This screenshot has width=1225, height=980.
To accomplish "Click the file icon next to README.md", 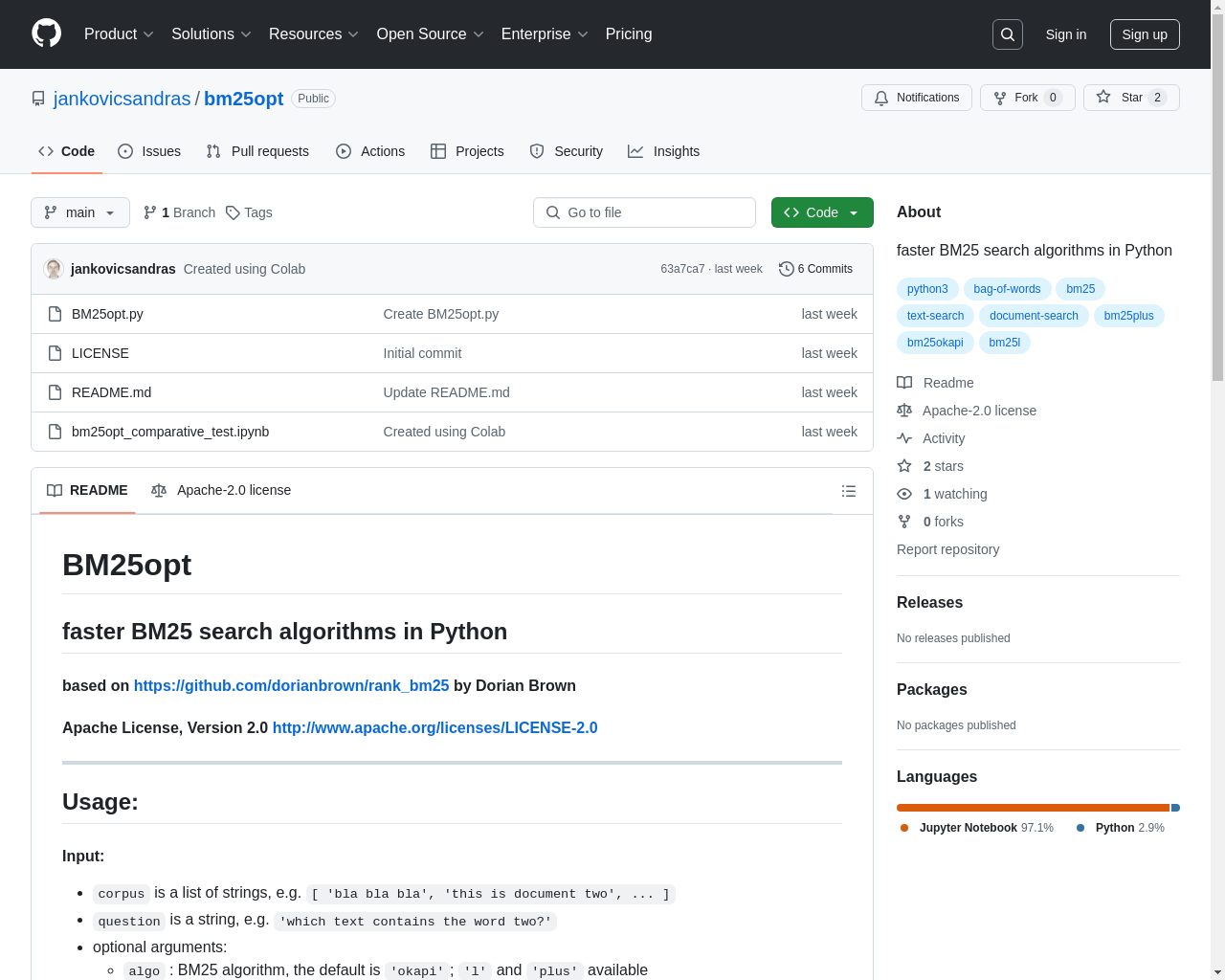I will tap(56, 392).
